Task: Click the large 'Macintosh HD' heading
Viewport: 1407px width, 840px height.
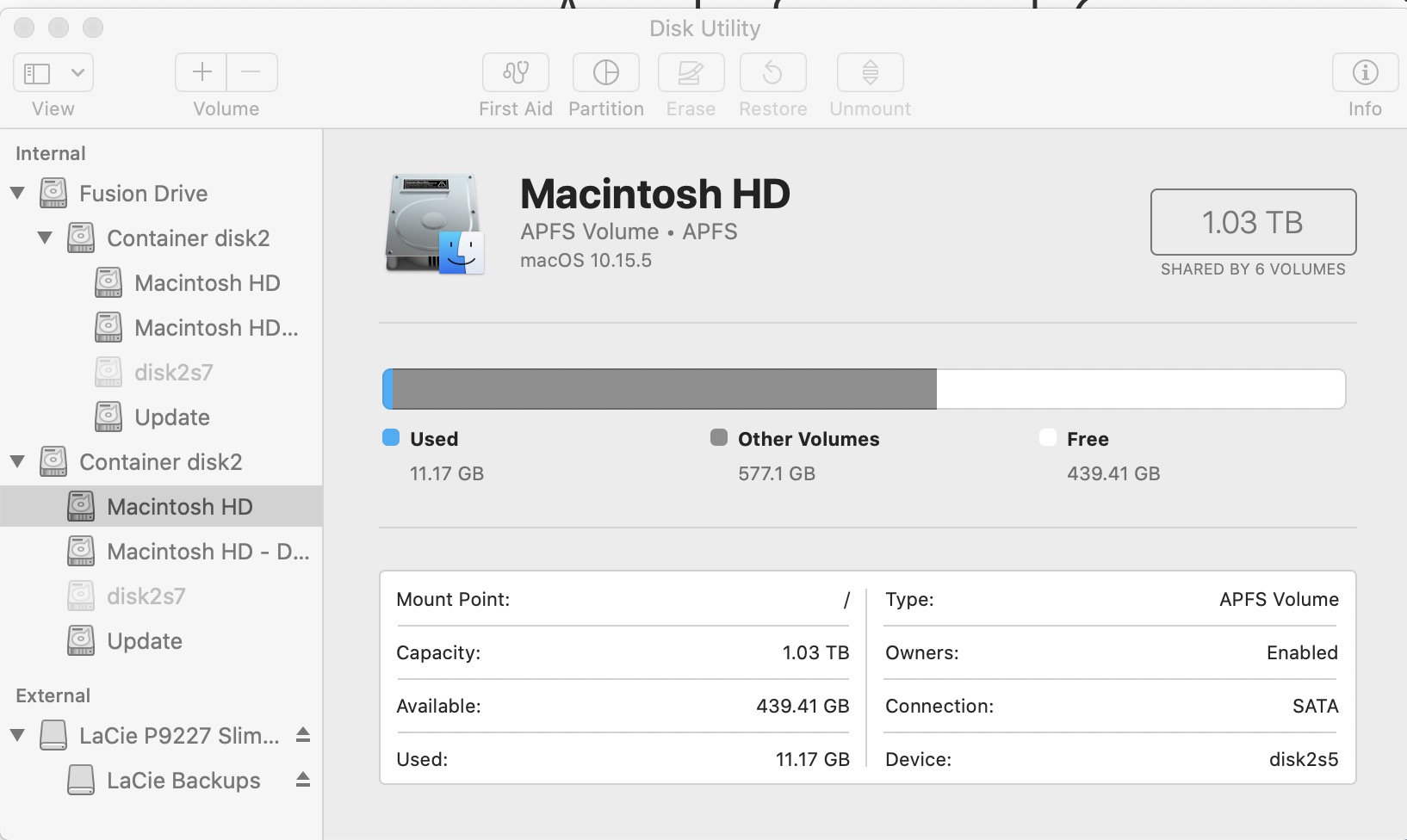Action: pyautogui.click(x=655, y=194)
